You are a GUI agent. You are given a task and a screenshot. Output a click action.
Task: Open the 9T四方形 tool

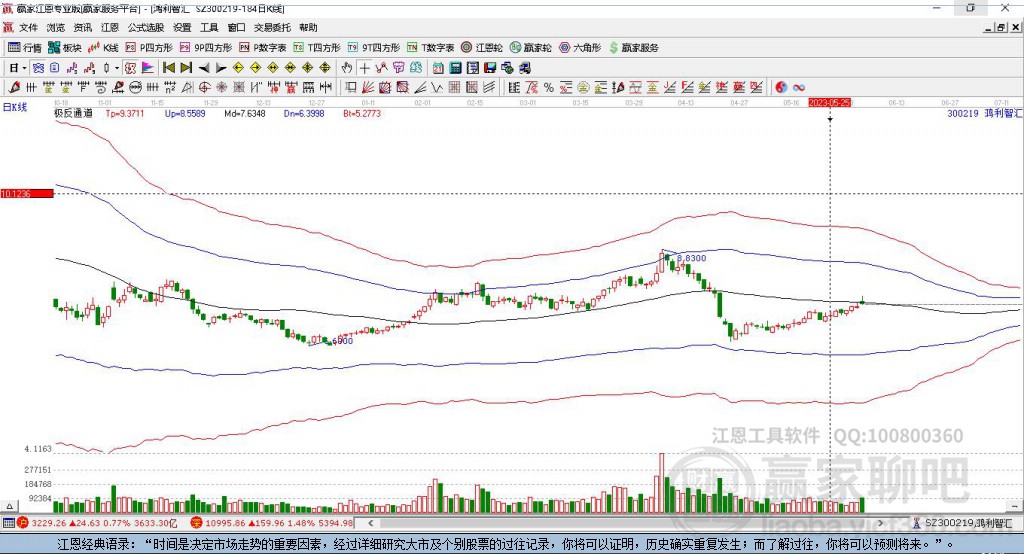point(374,48)
